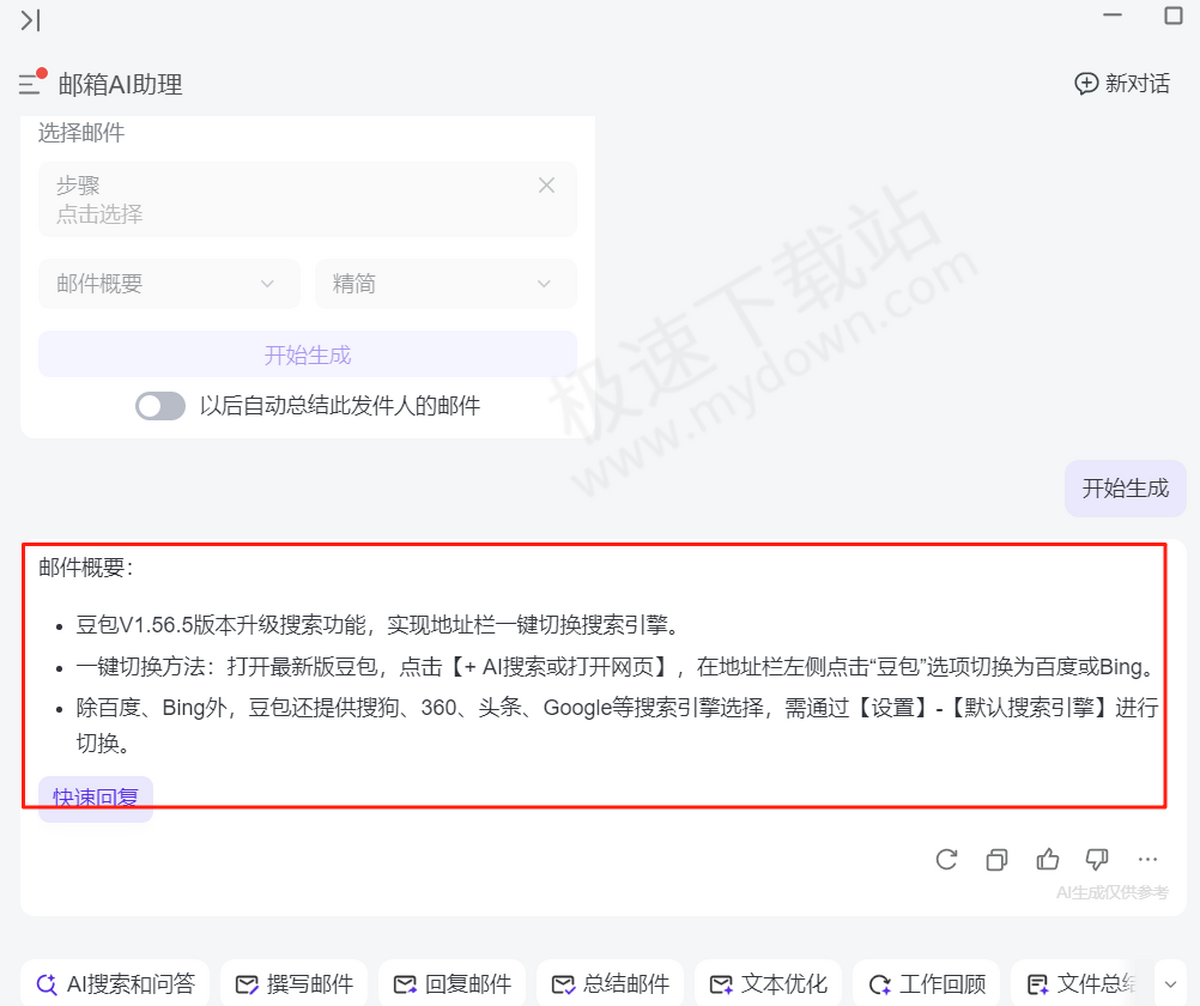Give a thumbs down to the response
The image size is (1200, 1006).
[x=1096, y=860]
